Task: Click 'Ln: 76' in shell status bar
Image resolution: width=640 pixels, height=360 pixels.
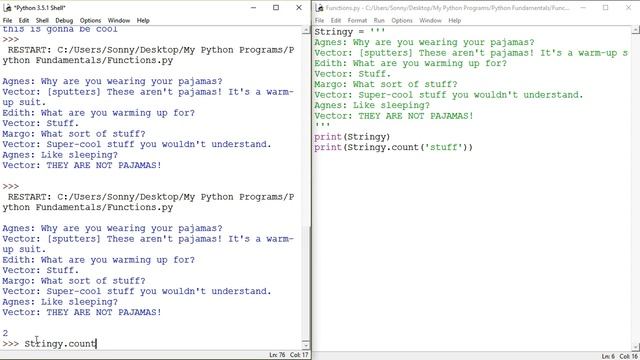Action: click(277, 355)
